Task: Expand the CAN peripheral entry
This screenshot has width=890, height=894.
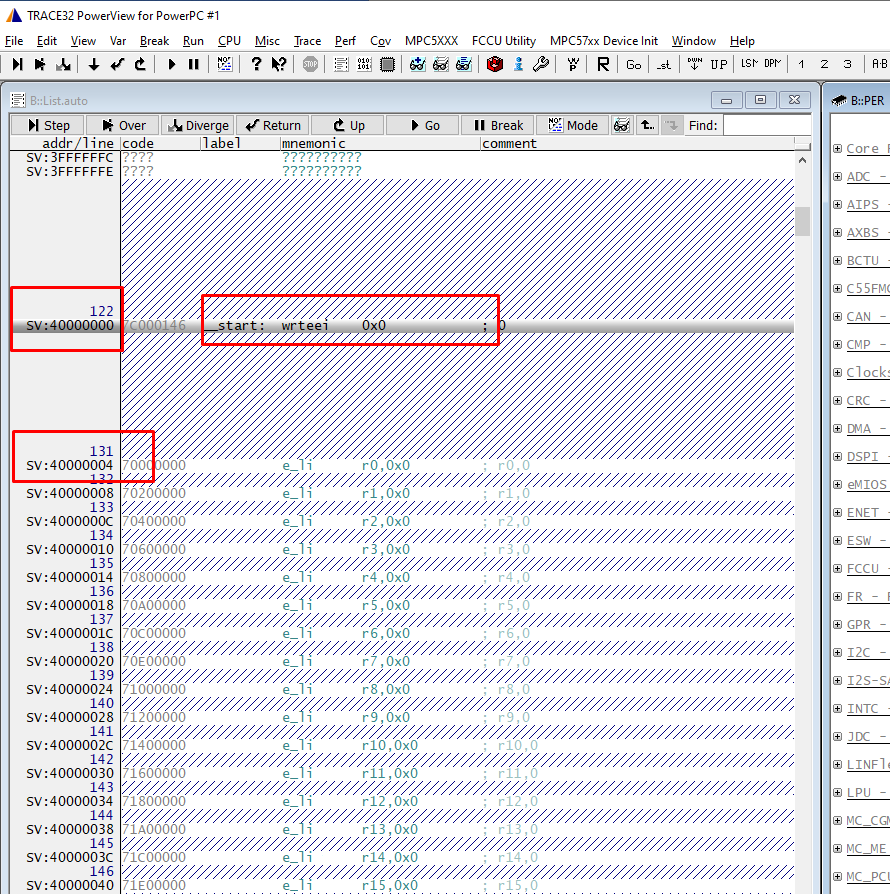Action: (836, 316)
